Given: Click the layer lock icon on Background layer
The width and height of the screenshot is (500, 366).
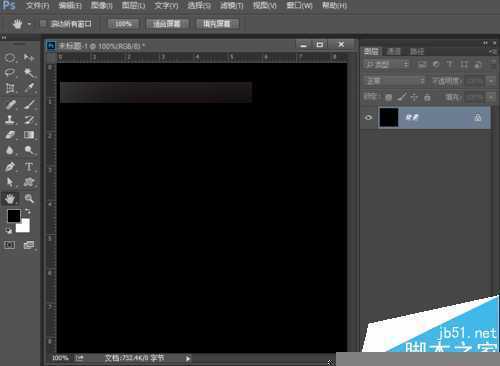Looking at the screenshot, I should [477, 117].
